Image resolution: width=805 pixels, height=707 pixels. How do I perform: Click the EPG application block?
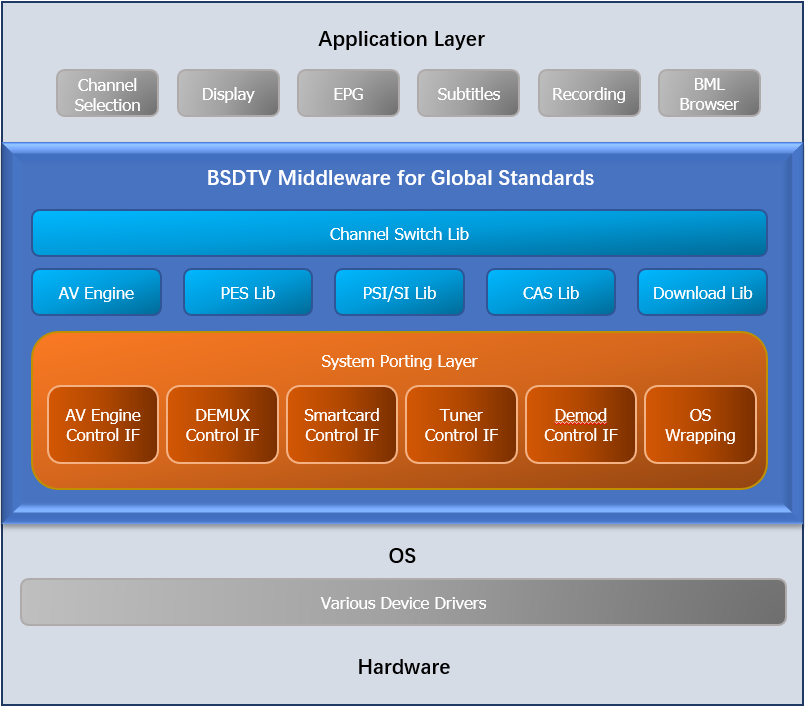coord(348,94)
